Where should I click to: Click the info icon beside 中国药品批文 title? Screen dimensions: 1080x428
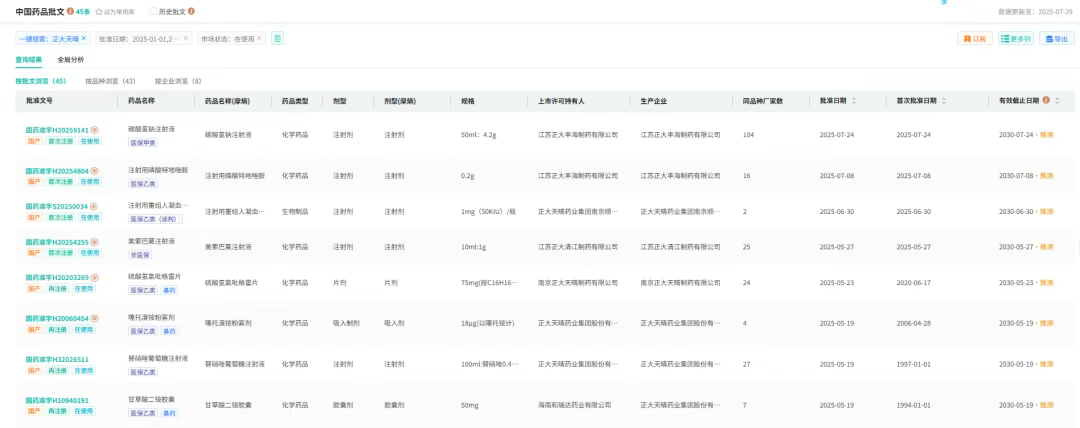tap(70, 11)
